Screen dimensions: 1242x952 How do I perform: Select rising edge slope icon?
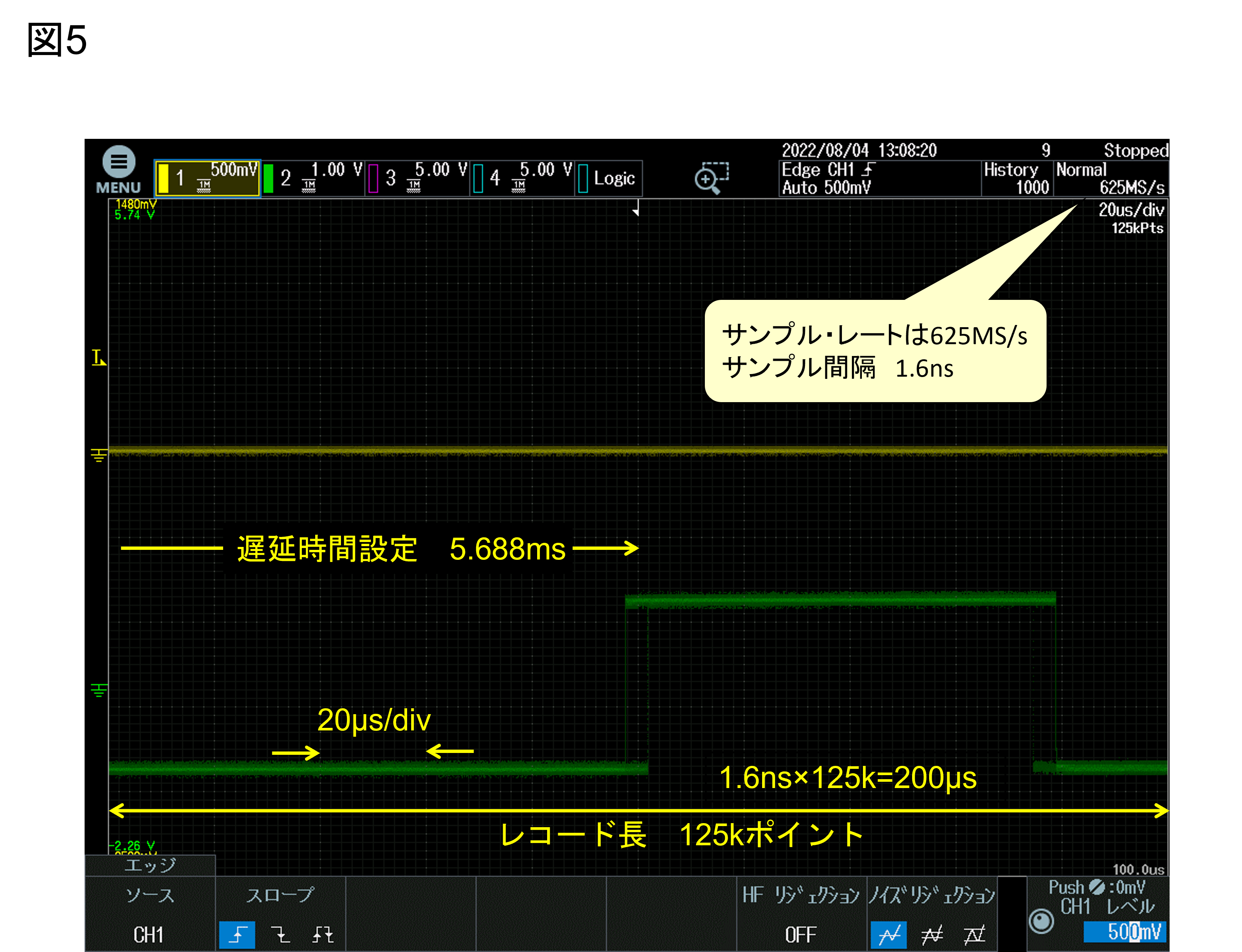(x=237, y=934)
